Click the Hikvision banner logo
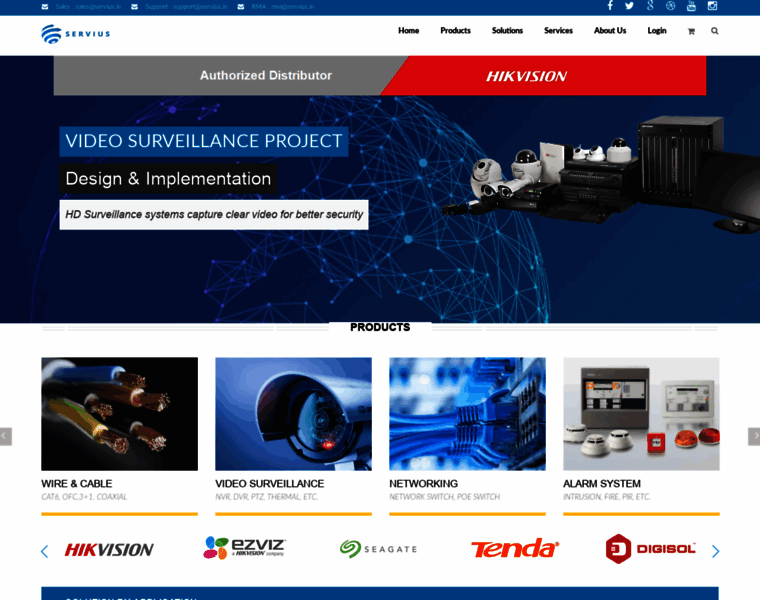The height and width of the screenshot is (600, 760). pyautogui.click(x=526, y=76)
